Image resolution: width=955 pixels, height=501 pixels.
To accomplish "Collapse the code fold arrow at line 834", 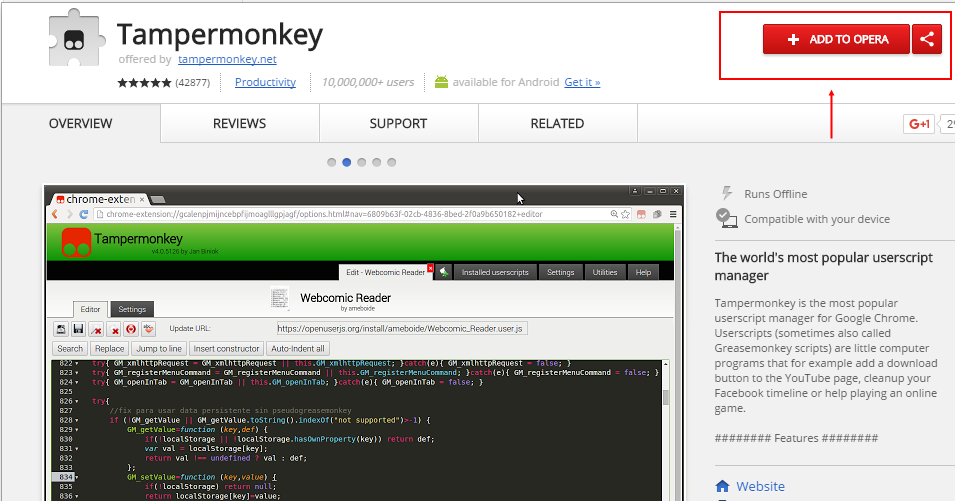I will 77,477.
